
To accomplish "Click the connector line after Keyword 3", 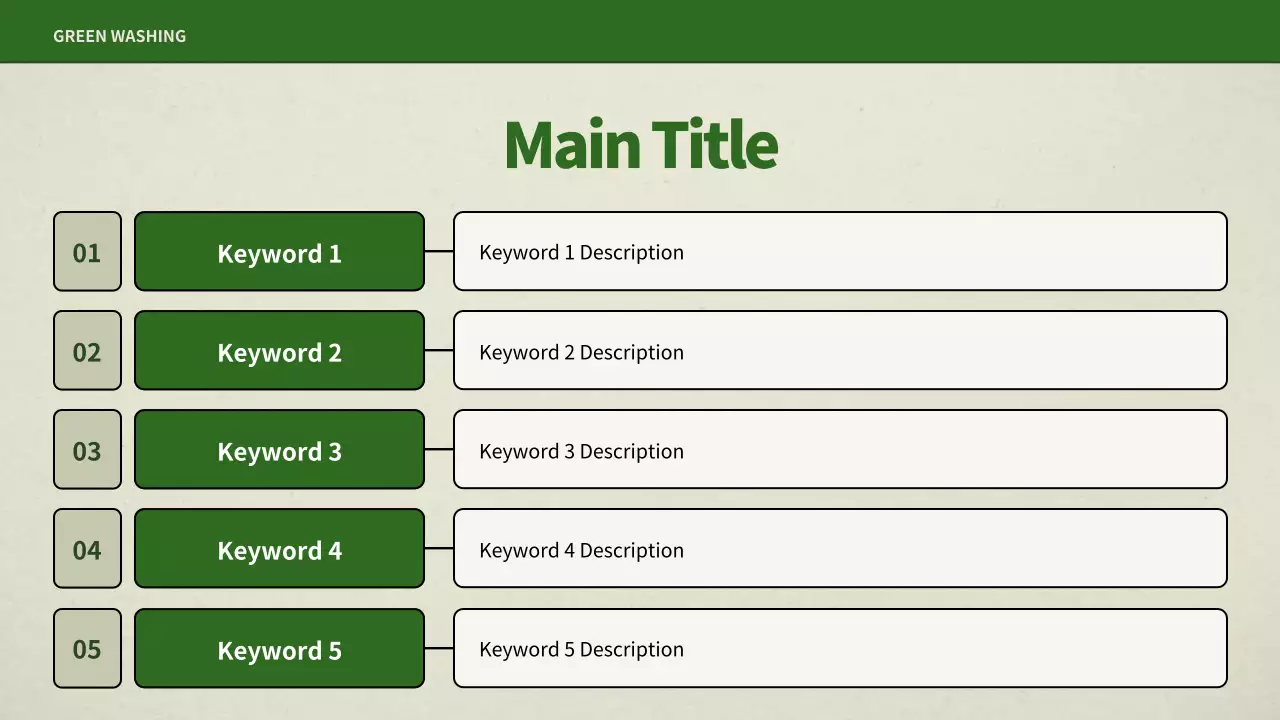I will pyautogui.click(x=439, y=450).
